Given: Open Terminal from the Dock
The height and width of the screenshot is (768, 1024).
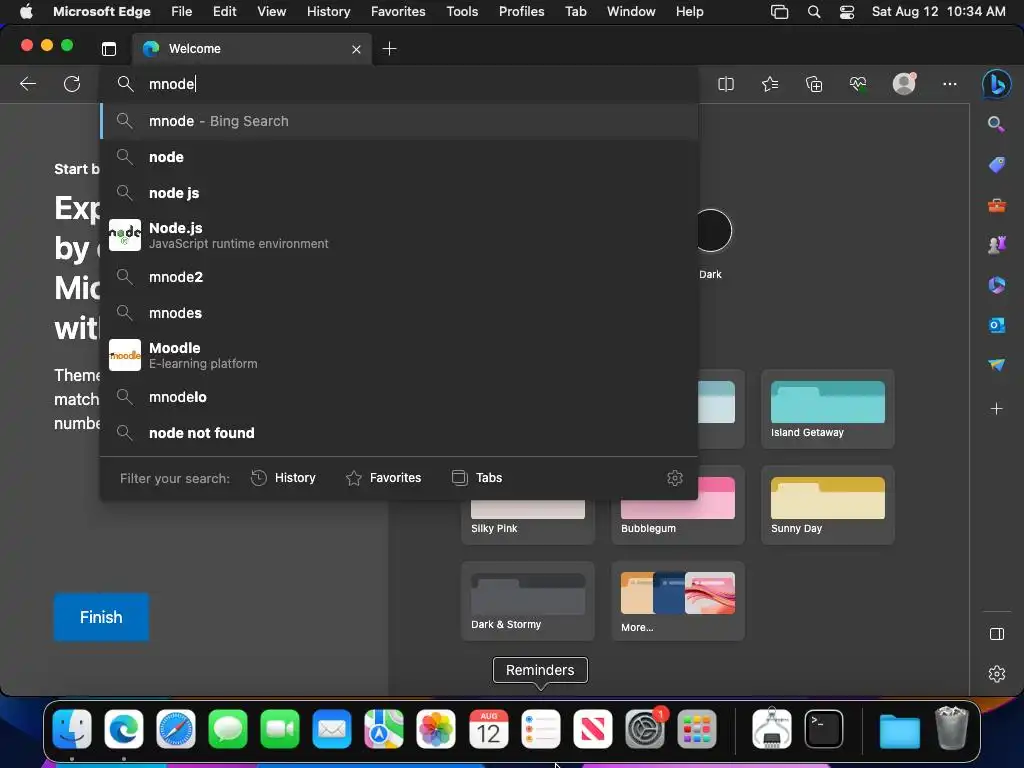Looking at the screenshot, I should (824, 729).
